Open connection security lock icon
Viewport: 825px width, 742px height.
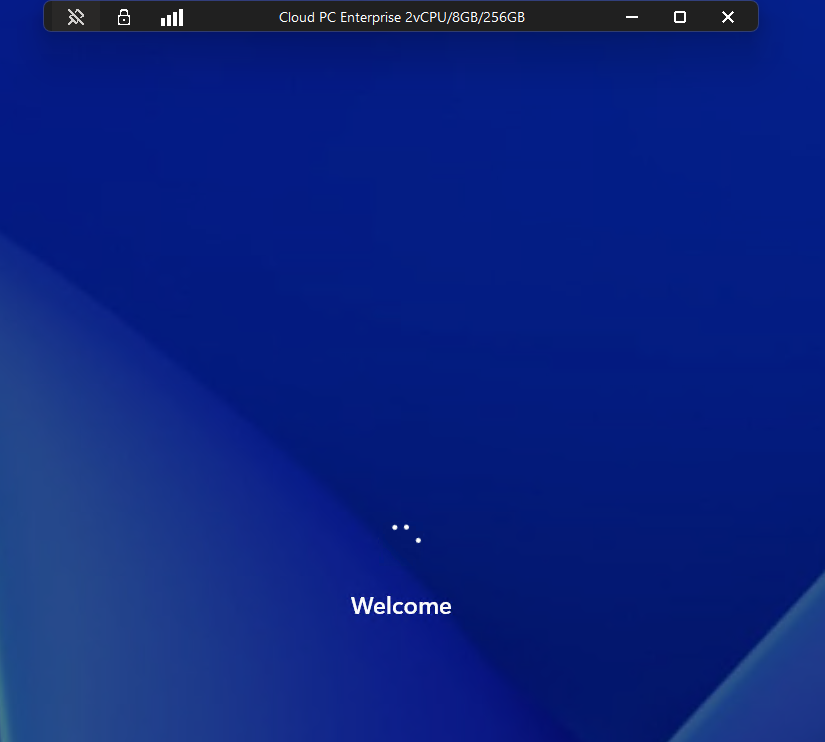coord(124,17)
